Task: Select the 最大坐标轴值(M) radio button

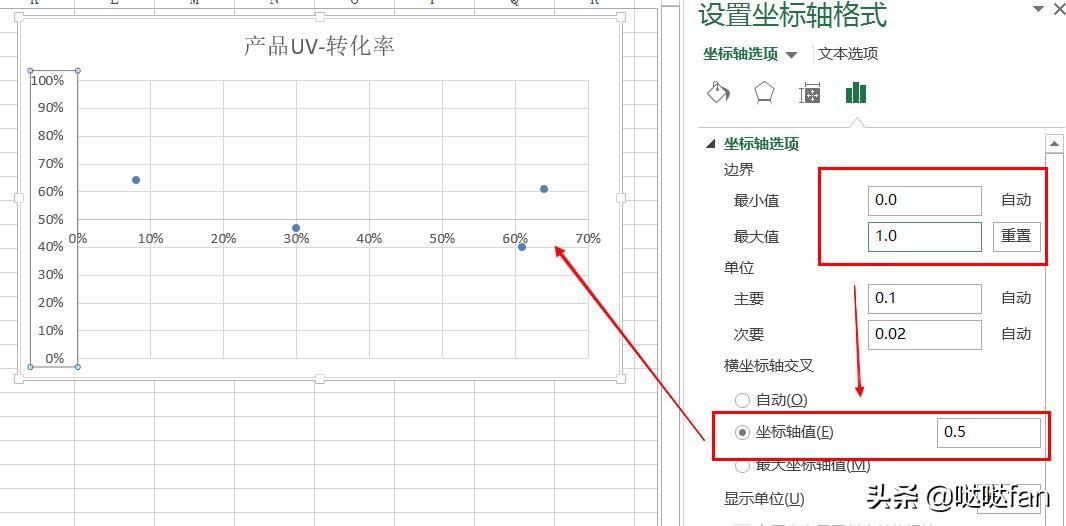Action: click(742, 465)
